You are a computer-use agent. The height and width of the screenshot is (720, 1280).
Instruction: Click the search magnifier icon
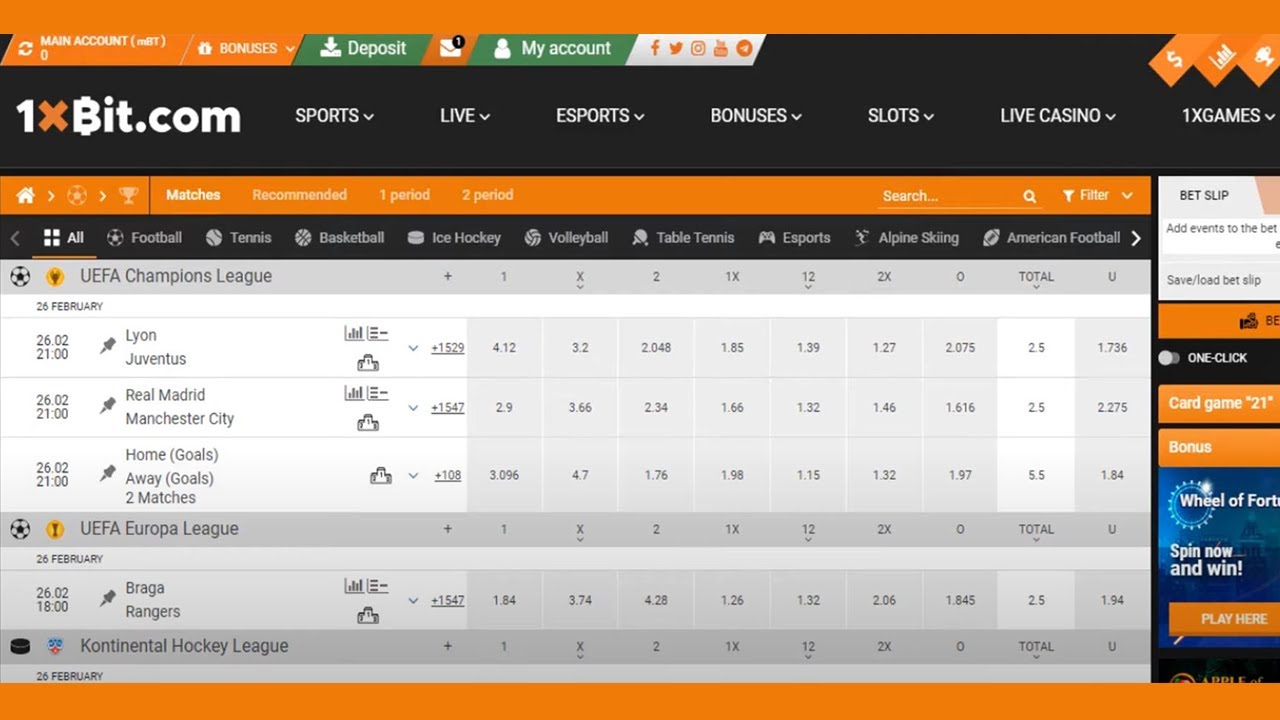[x=1030, y=196]
